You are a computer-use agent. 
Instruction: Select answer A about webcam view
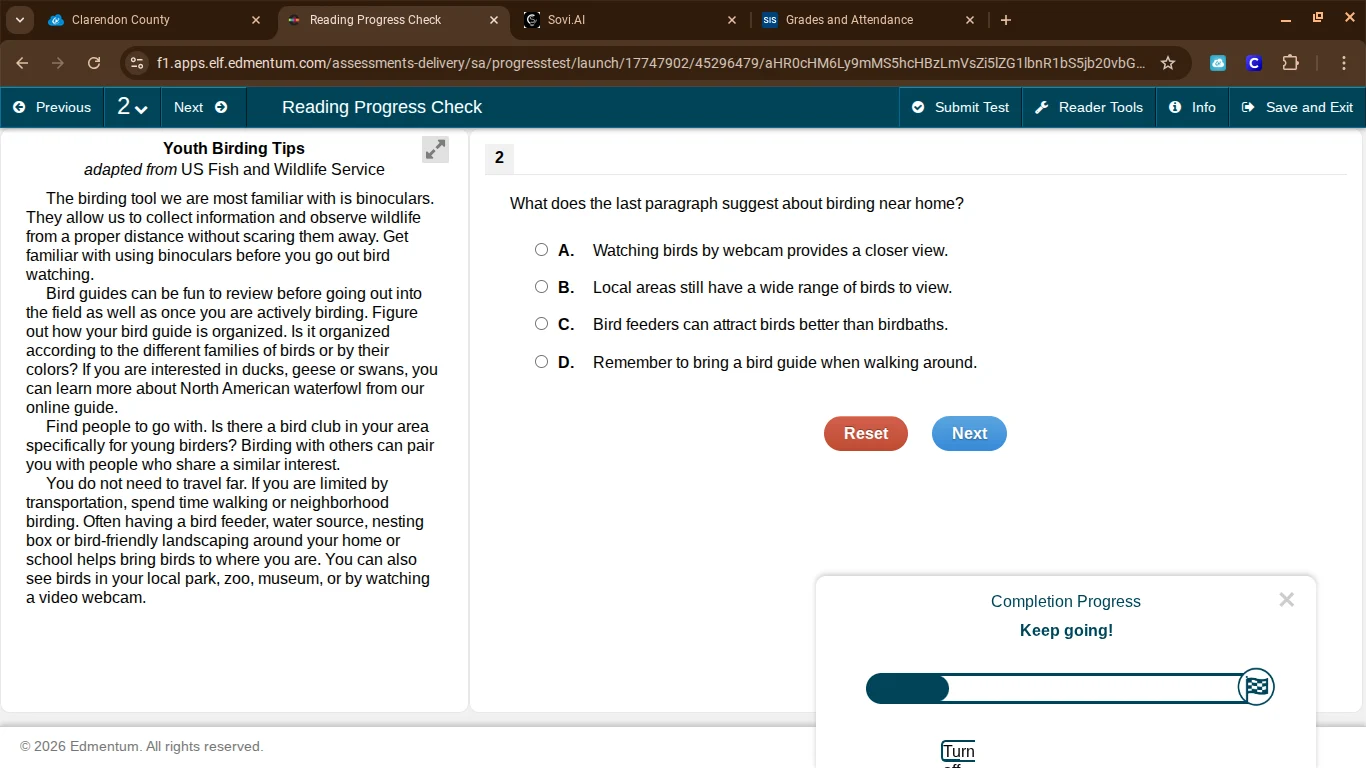click(541, 250)
